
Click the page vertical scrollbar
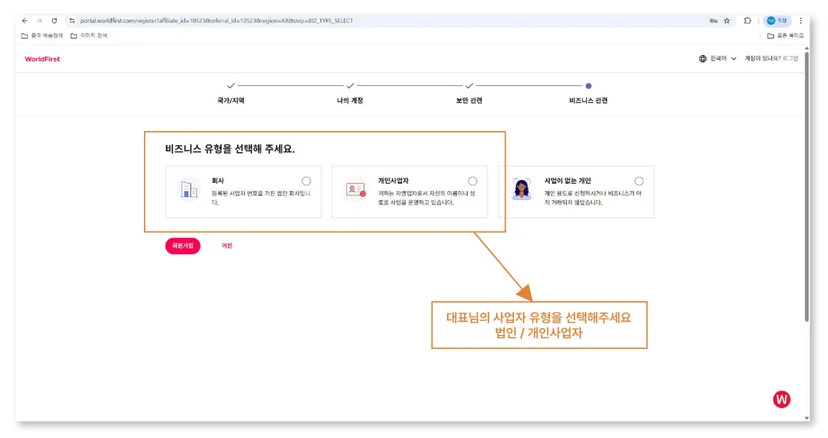pyautogui.click(x=806, y=186)
